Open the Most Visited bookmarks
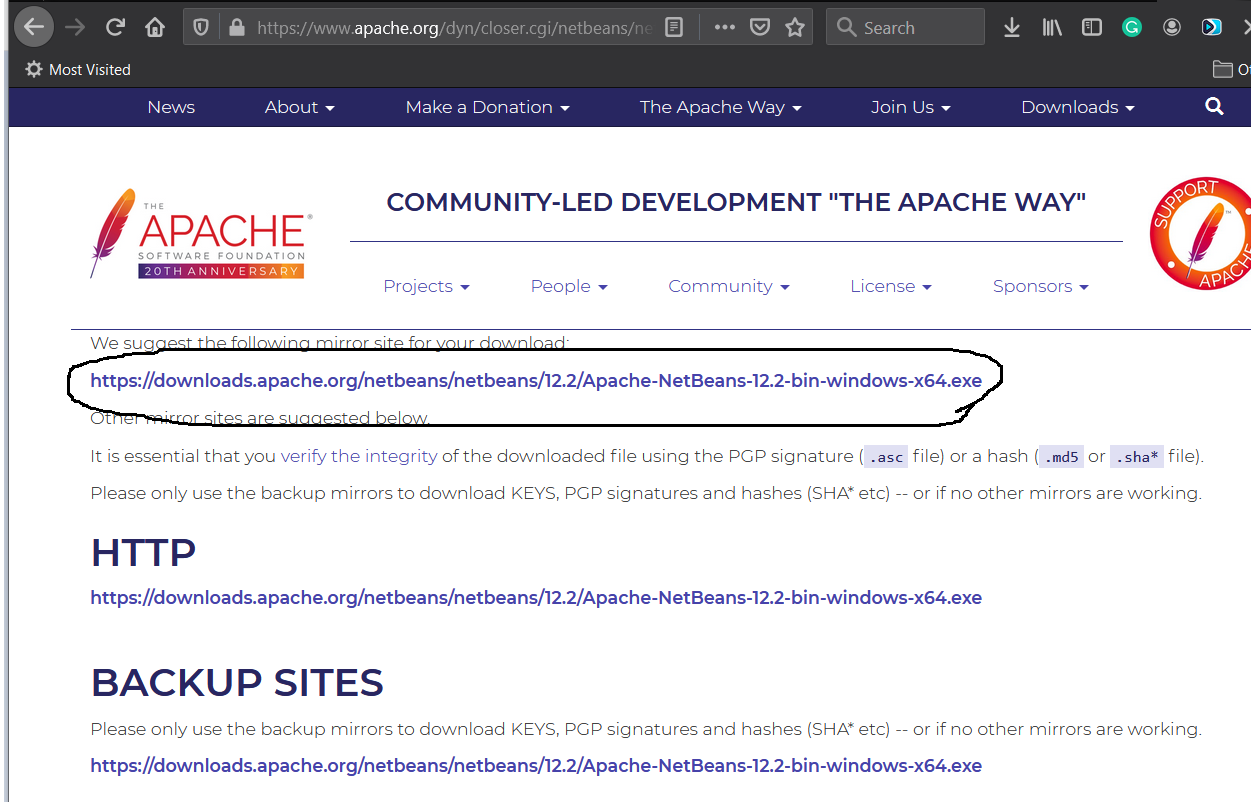Viewport: 1251px width, 802px height. 78,69
